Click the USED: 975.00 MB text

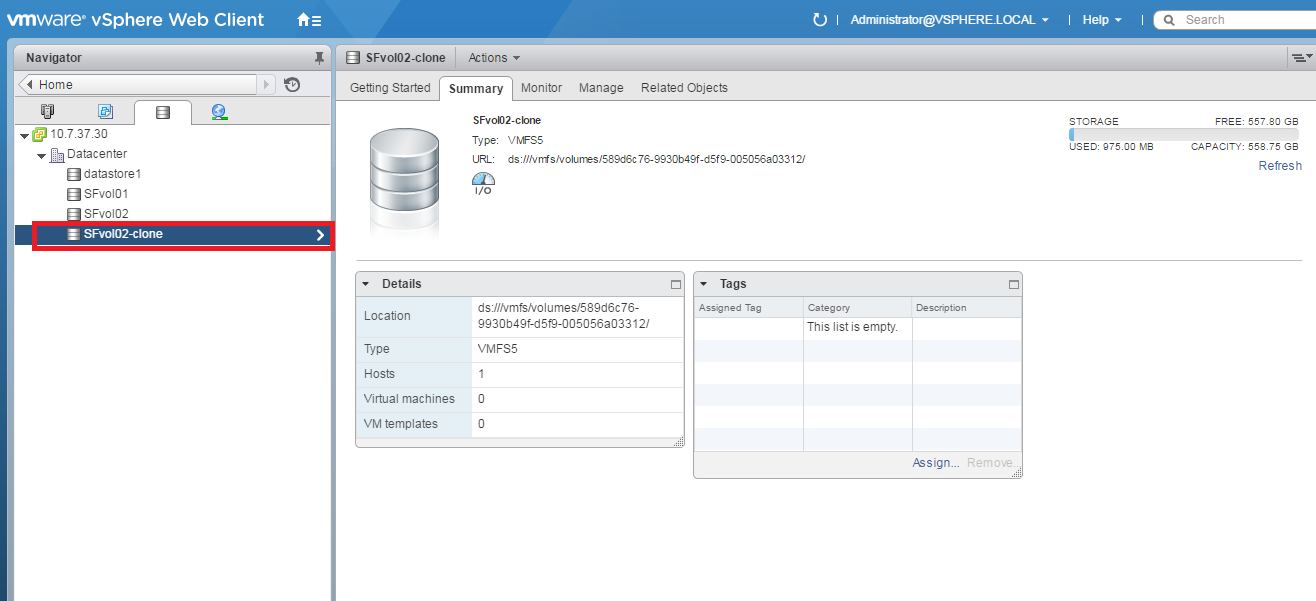tap(1111, 147)
